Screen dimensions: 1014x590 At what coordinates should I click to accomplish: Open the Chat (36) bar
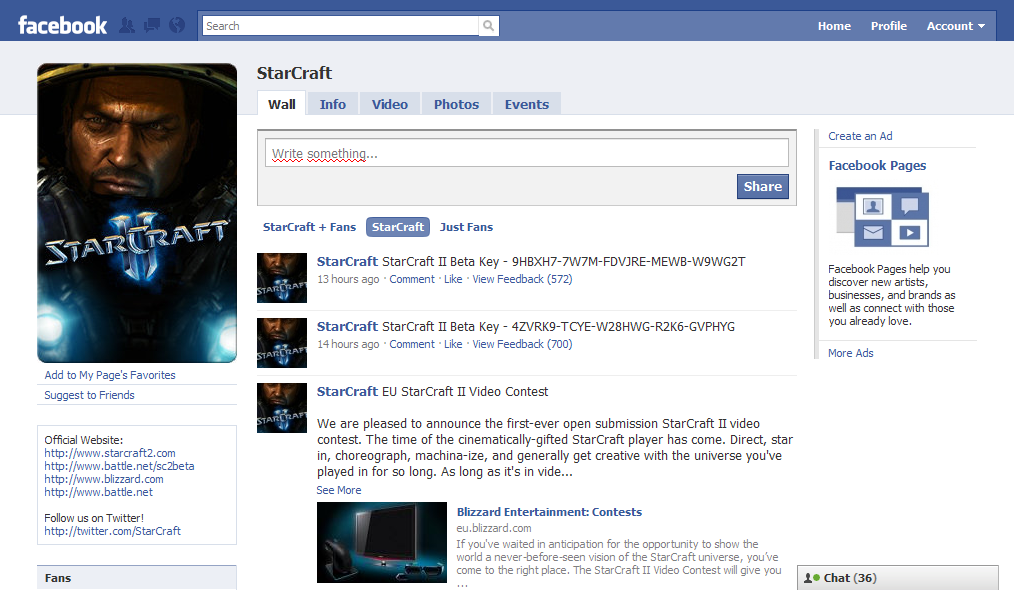click(x=898, y=578)
